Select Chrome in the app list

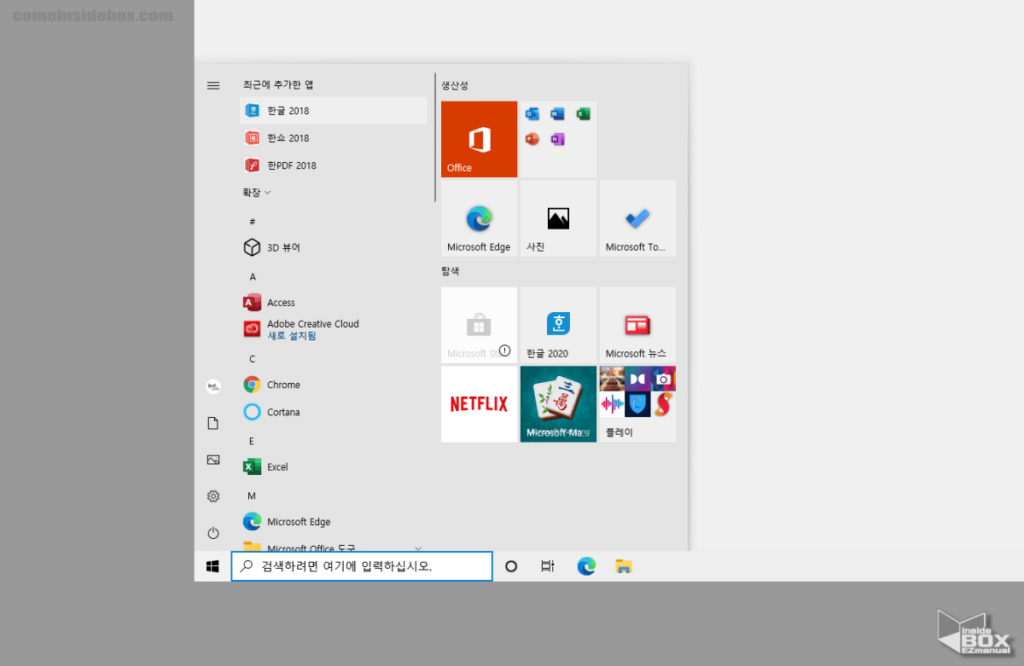click(x=283, y=385)
